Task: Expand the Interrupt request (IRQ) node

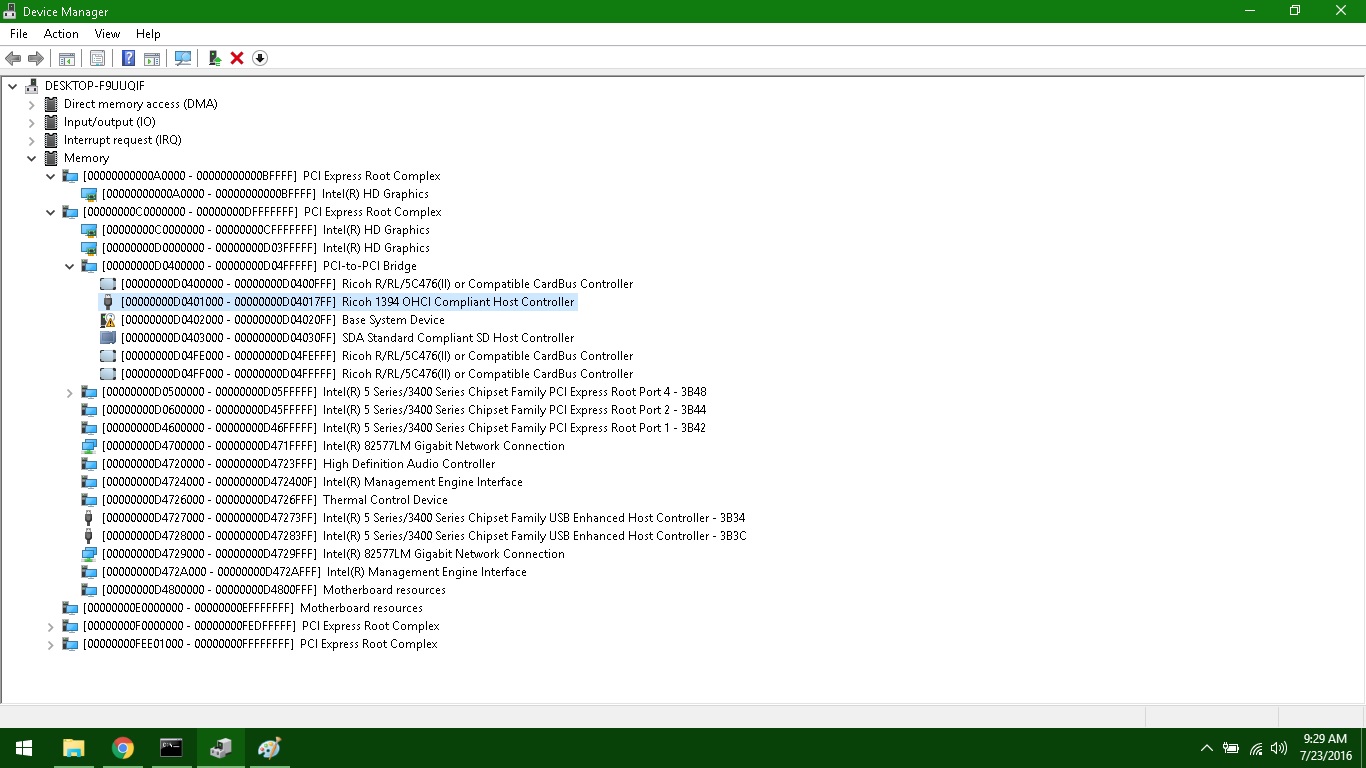Action: point(32,140)
